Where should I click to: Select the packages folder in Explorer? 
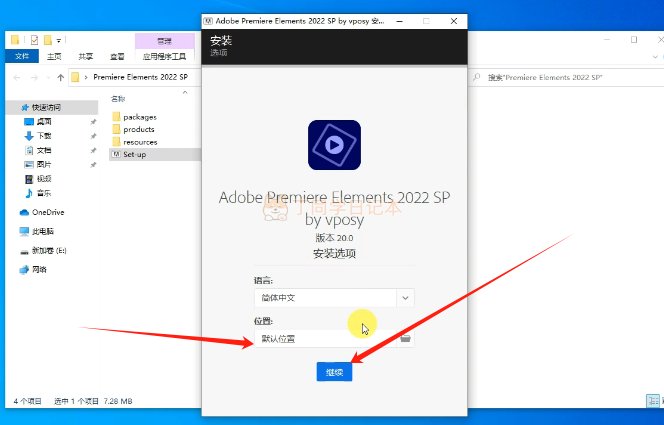click(140, 117)
